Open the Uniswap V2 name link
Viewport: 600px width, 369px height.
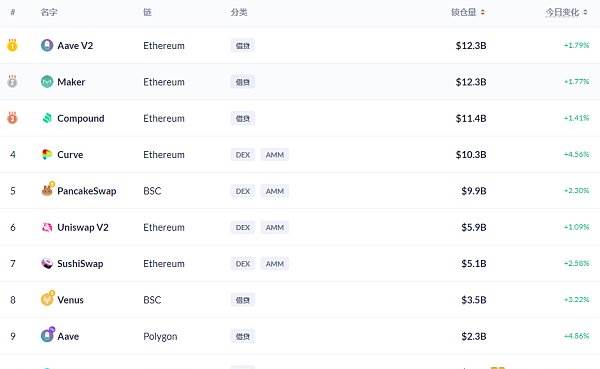coord(83,227)
